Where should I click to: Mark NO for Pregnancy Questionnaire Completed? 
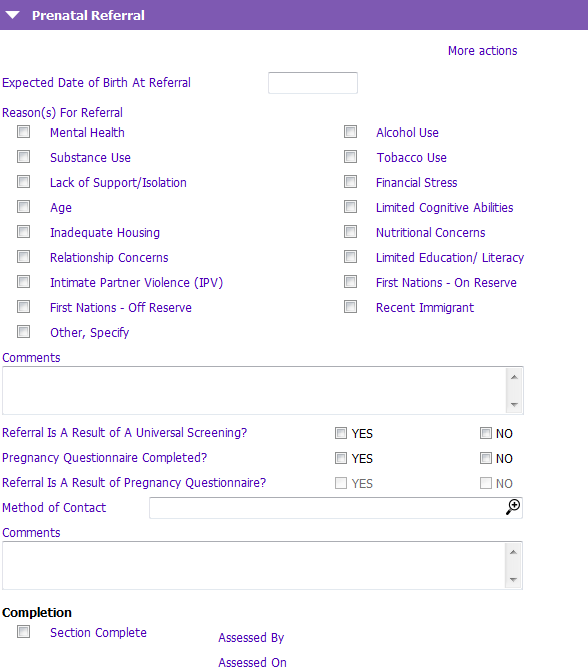click(x=486, y=458)
